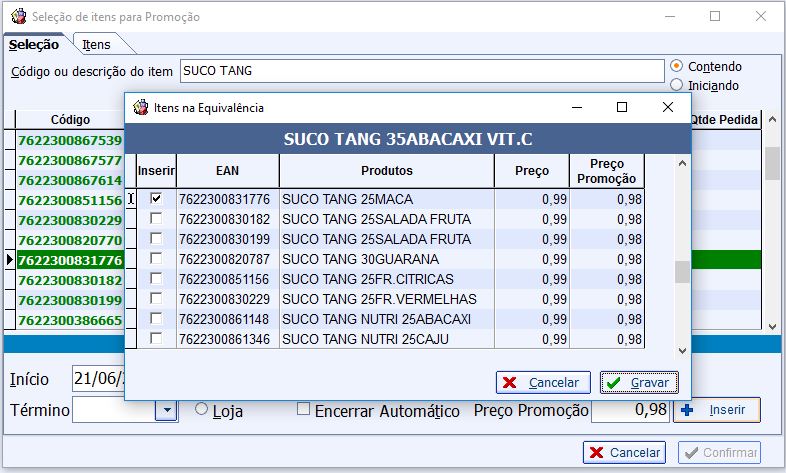Click the Preço Promoção column header

pyautogui.click(x=607, y=171)
